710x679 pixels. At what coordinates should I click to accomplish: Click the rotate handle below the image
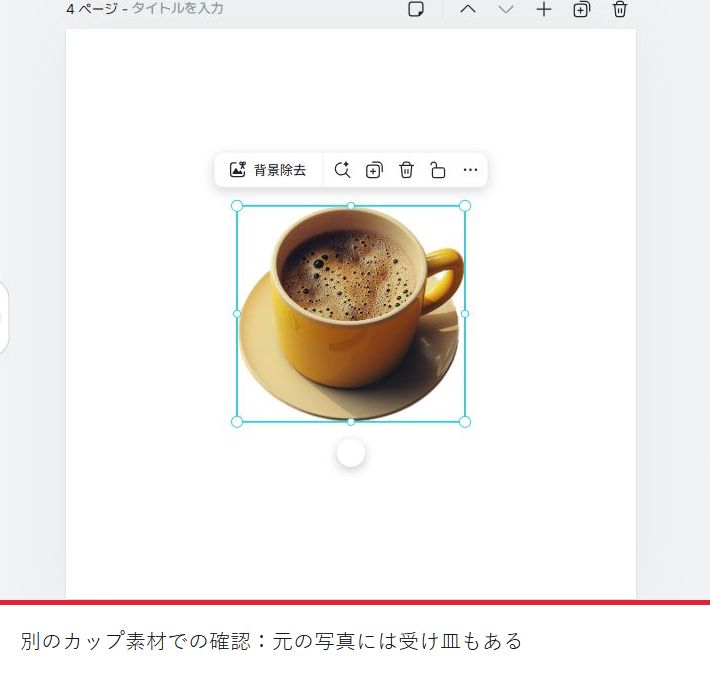(351, 453)
